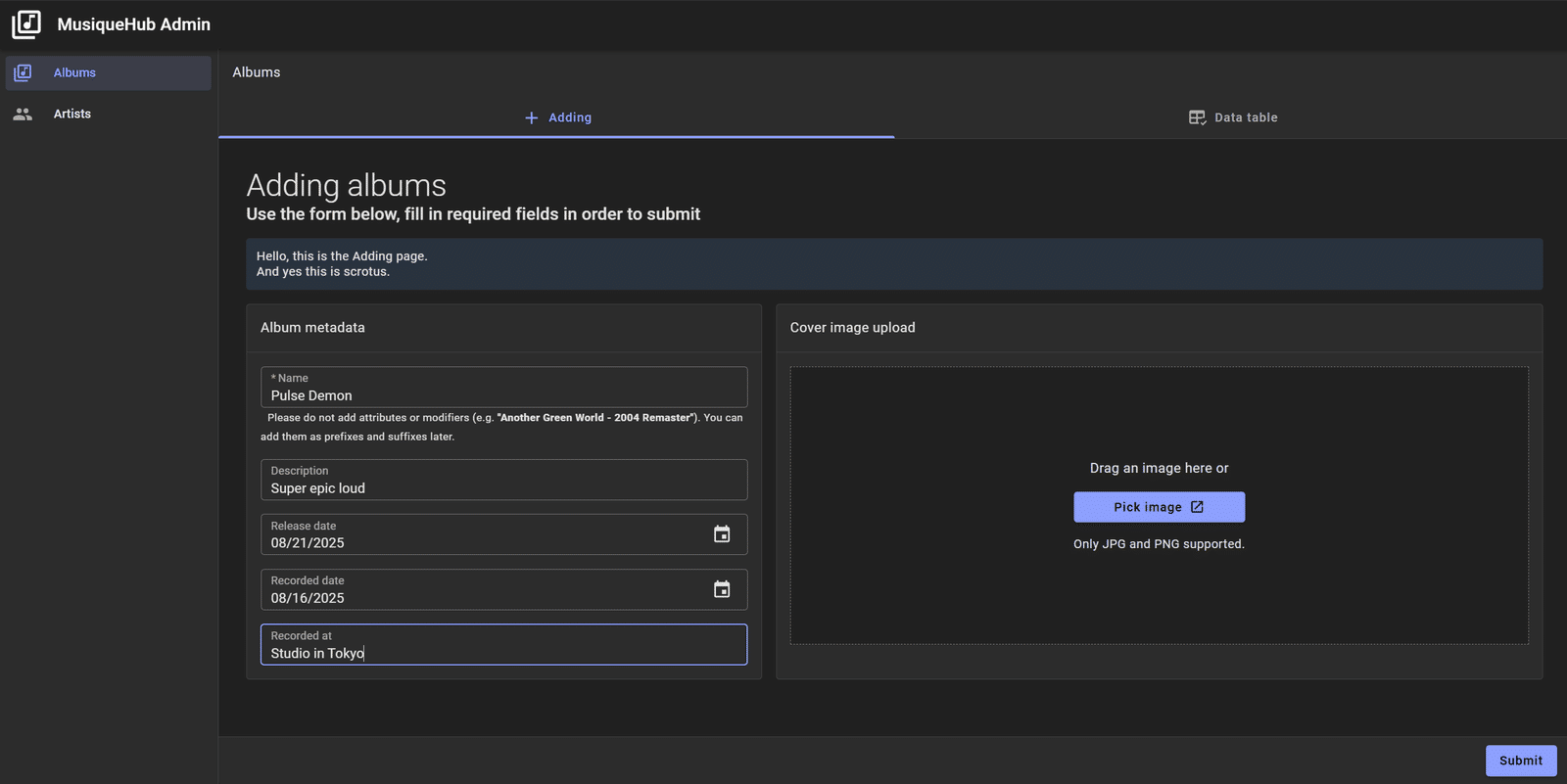The width and height of the screenshot is (1567, 784).
Task: Click 'Use the form below' subtitle text
Action: tap(473, 214)
